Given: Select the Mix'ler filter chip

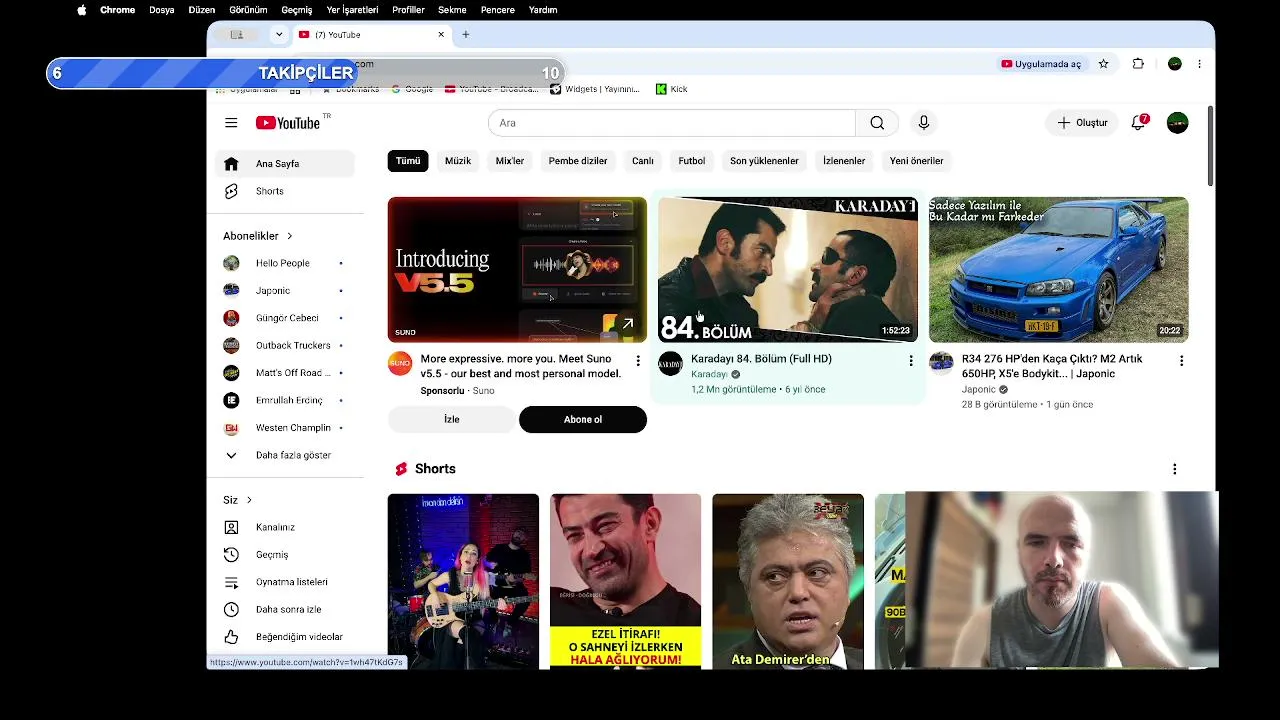Looking at the screenshot, I should [x=510, y=161].
